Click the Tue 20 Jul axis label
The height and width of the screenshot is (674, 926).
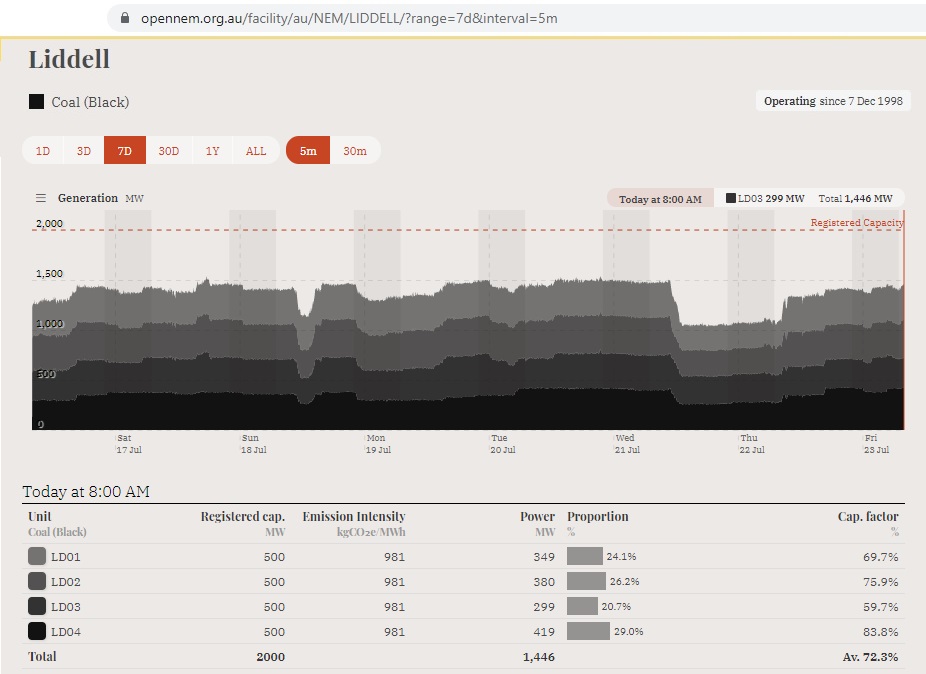pos(503,444)
